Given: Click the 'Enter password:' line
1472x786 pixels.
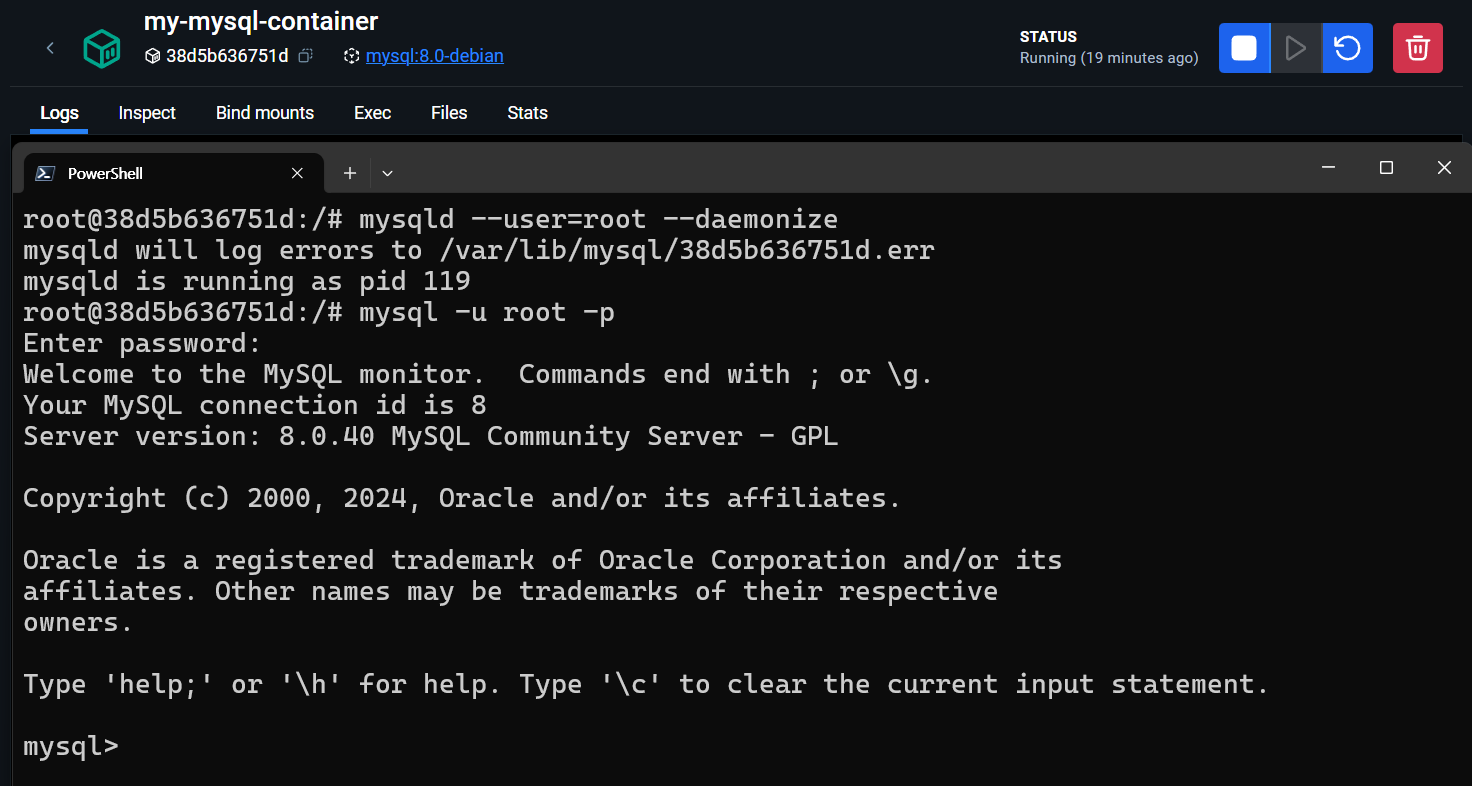Looking at the screenshot, I should click(x=142, y=343).
